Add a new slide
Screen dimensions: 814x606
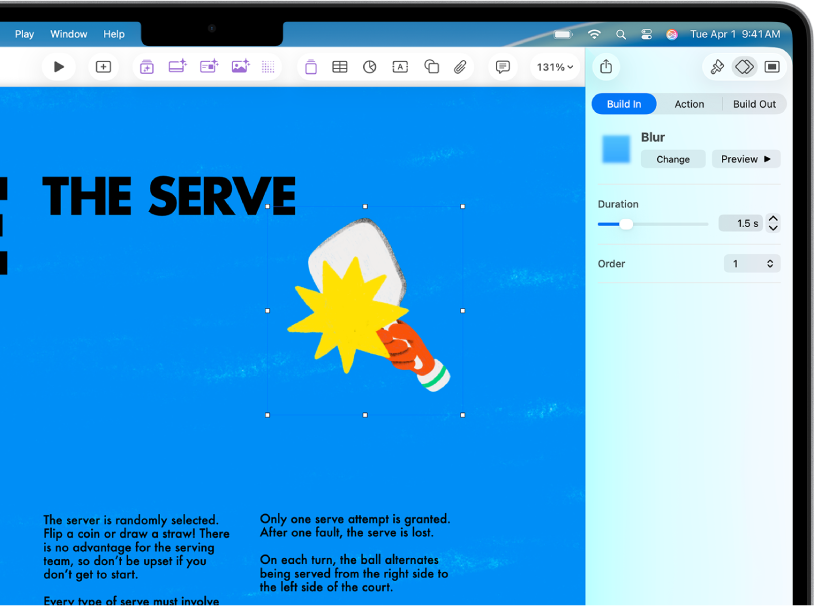(x=102, y=67)
